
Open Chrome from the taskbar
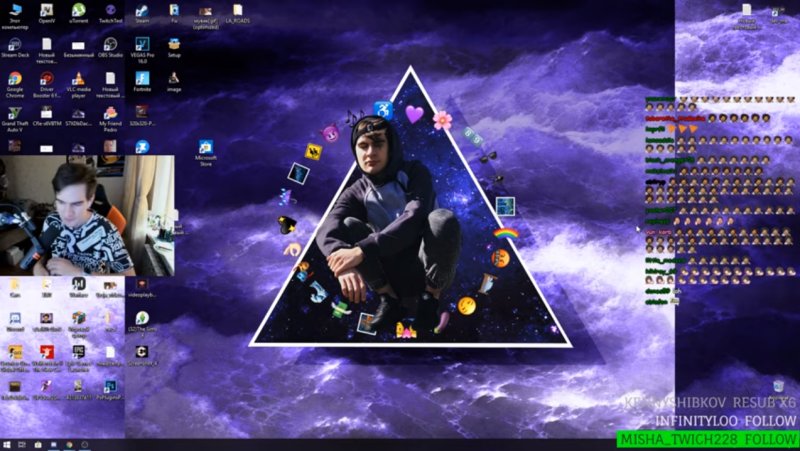point(70,444)
